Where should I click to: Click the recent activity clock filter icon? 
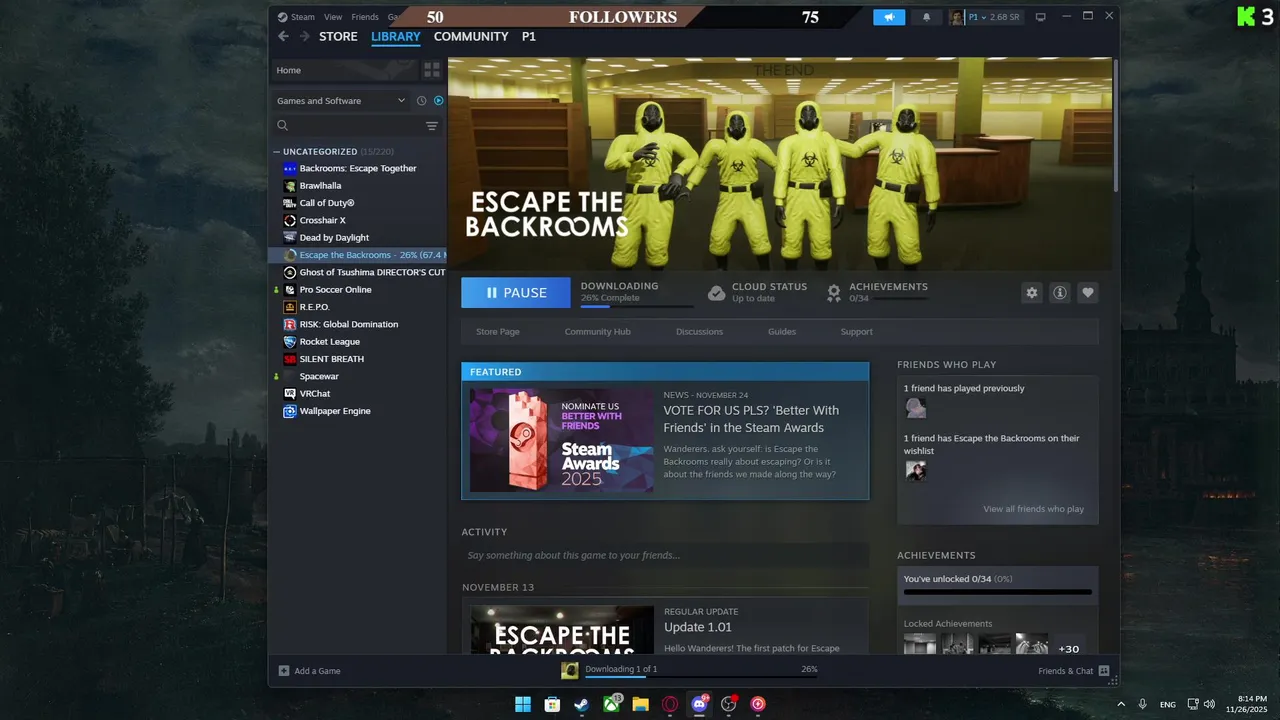421,100
